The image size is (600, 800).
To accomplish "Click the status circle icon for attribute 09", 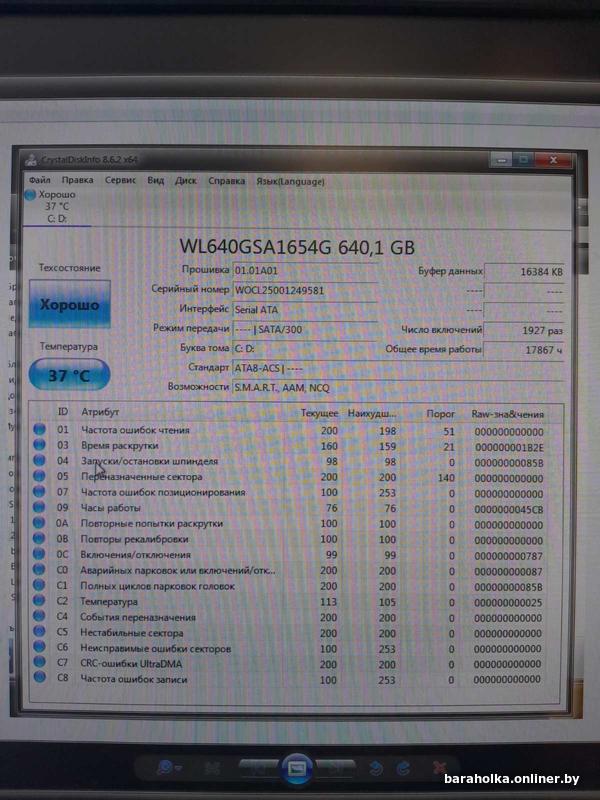I will [x=39, y=507].
